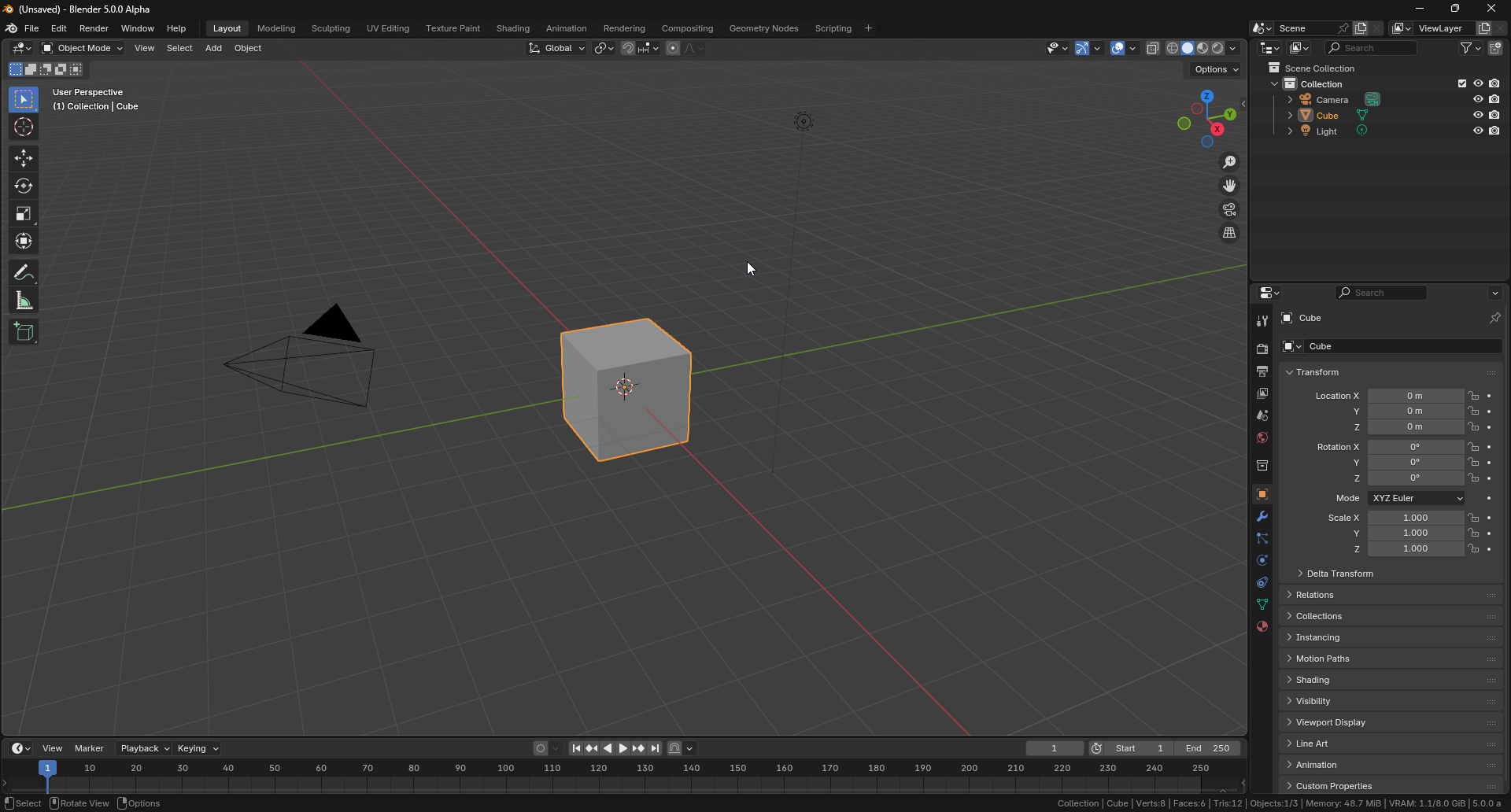Uncheck the Collection exclude checkbox
Screen dimensions: 1511x812
(x=1462, y=83)
